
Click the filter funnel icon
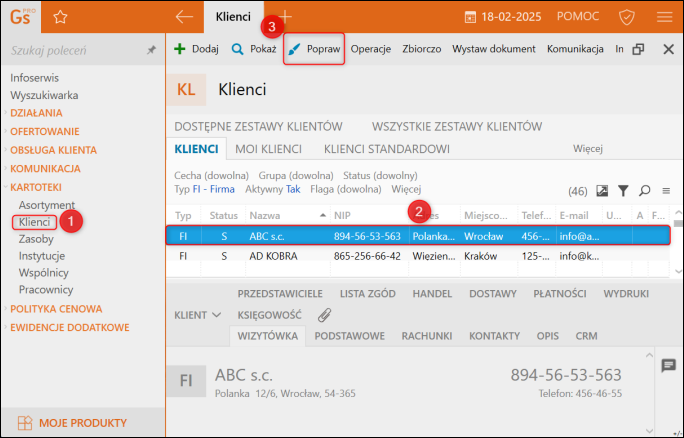coord(623,191)
